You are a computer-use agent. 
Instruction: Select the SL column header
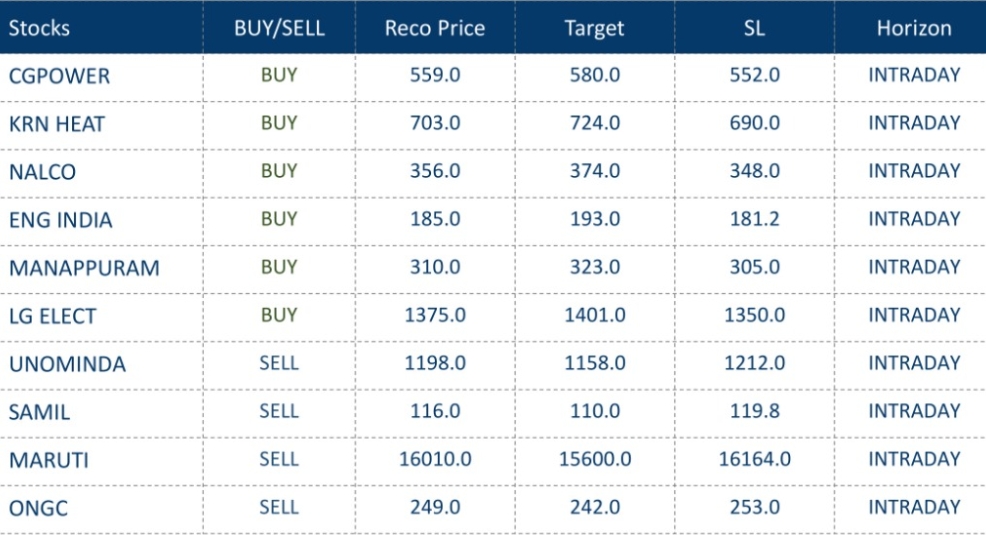point(754,28)
